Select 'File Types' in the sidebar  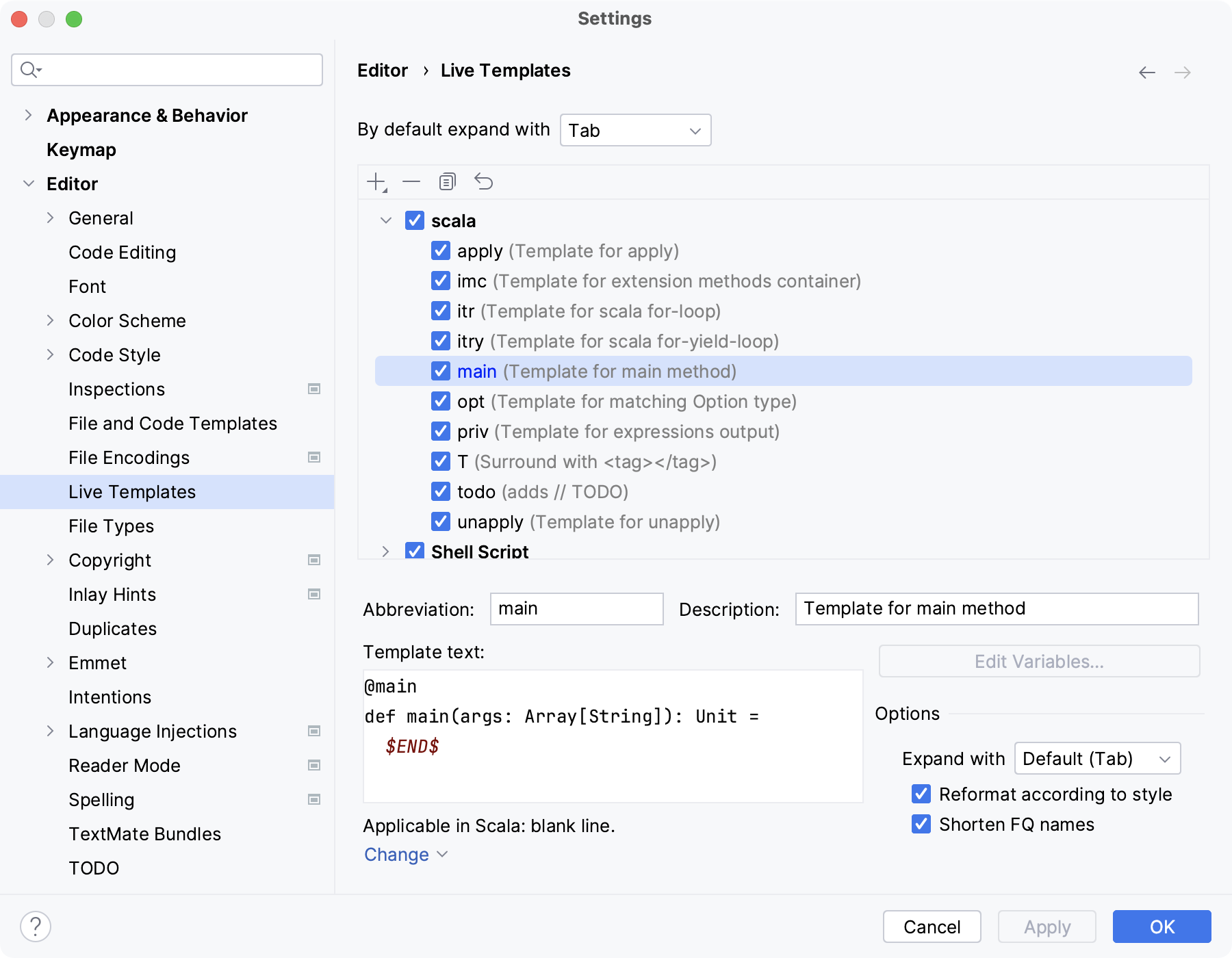pyautogui.click(x=110, y=526)
